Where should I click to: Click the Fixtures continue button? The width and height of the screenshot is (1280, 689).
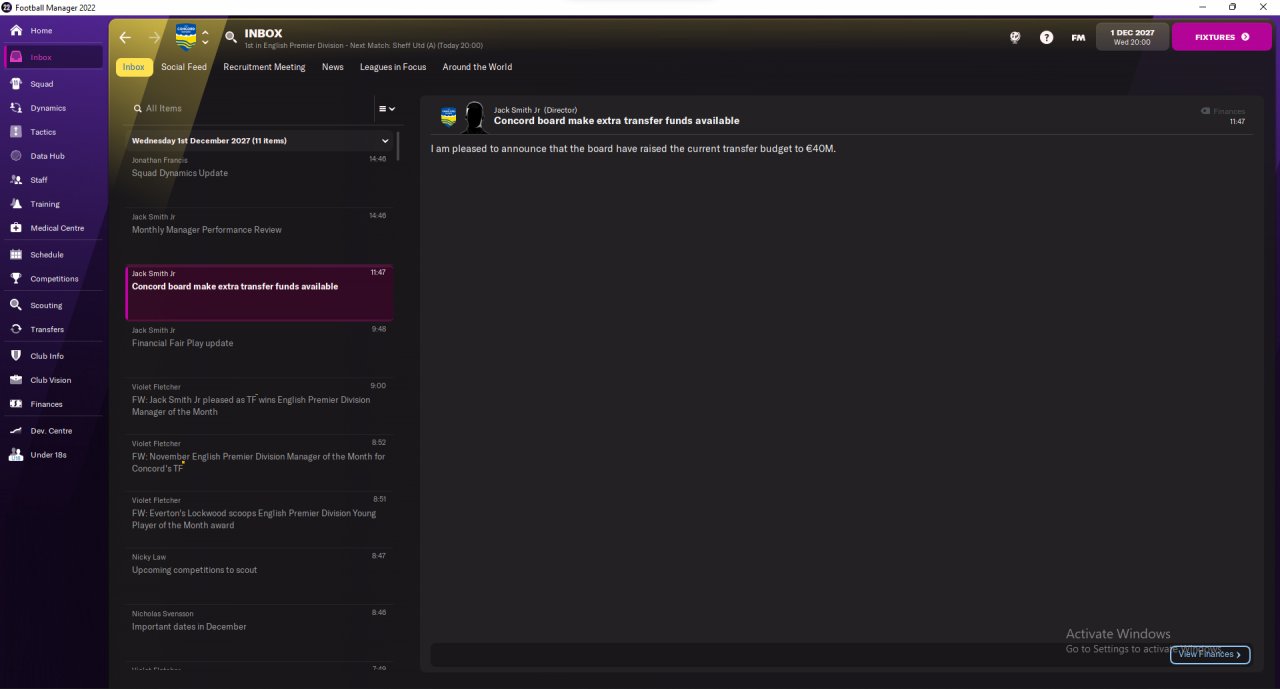pos(1221,37)
